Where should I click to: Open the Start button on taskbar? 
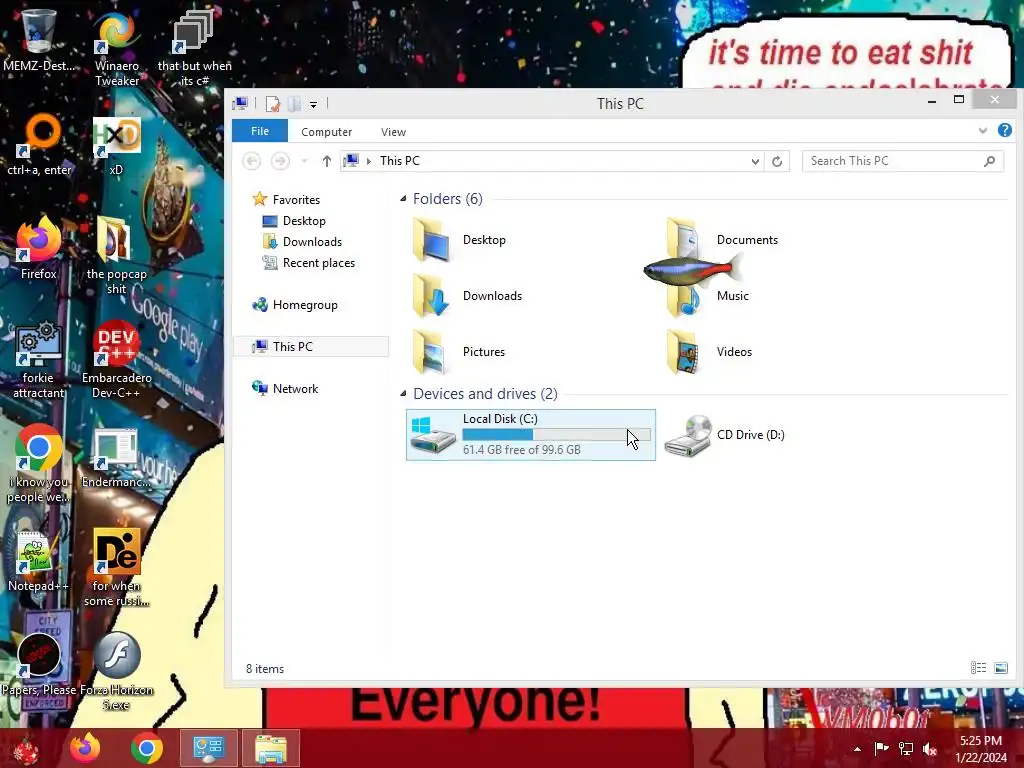(x=26, y=748)
